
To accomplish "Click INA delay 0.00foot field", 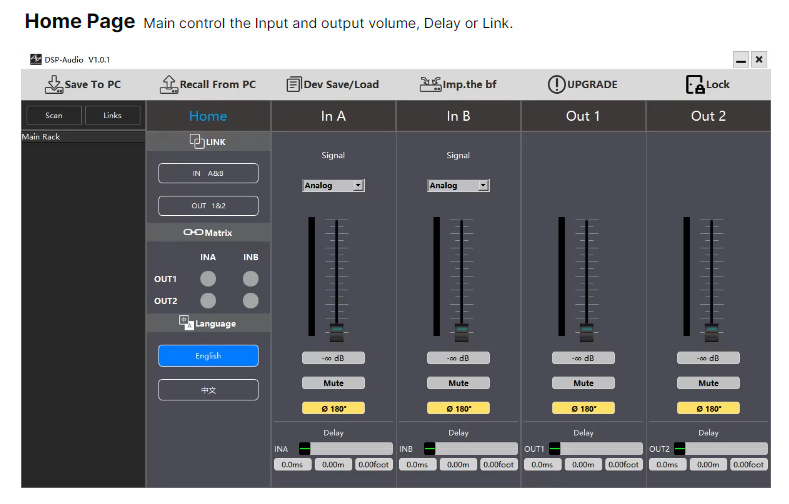I will click(373, 464).
